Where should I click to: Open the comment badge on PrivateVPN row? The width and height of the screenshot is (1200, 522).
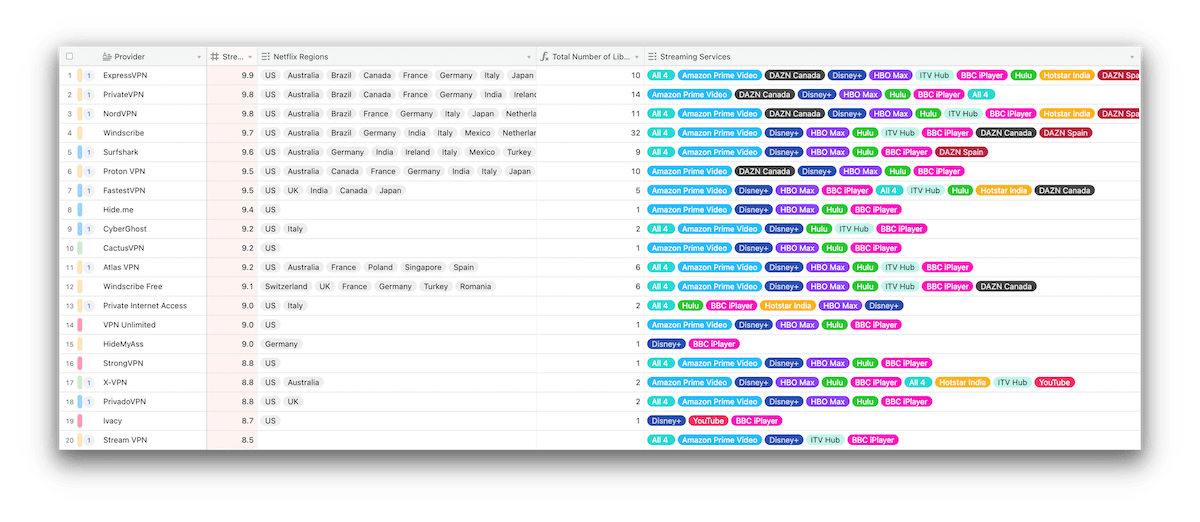tap(88, 95)
